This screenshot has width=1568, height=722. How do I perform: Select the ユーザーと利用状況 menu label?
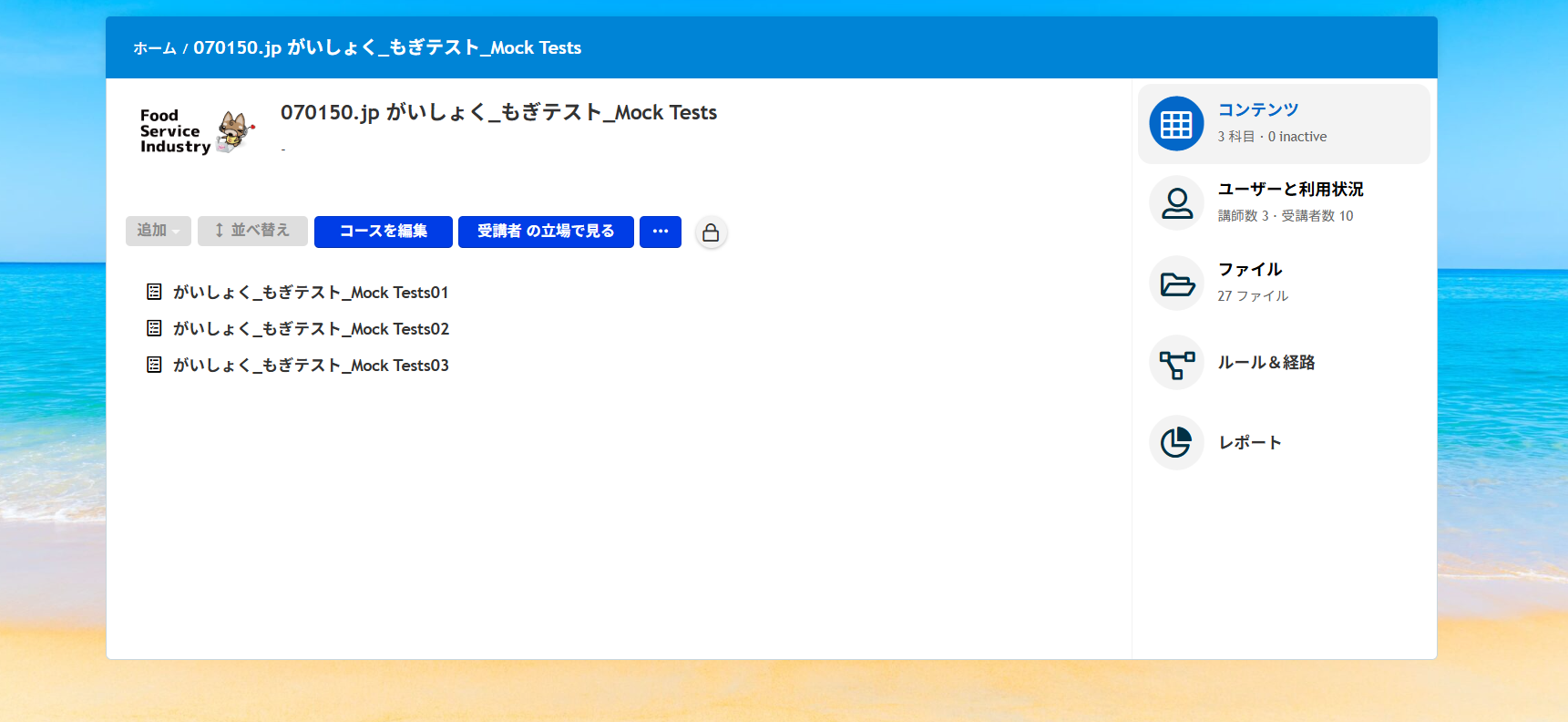(x=1290, y=190)
